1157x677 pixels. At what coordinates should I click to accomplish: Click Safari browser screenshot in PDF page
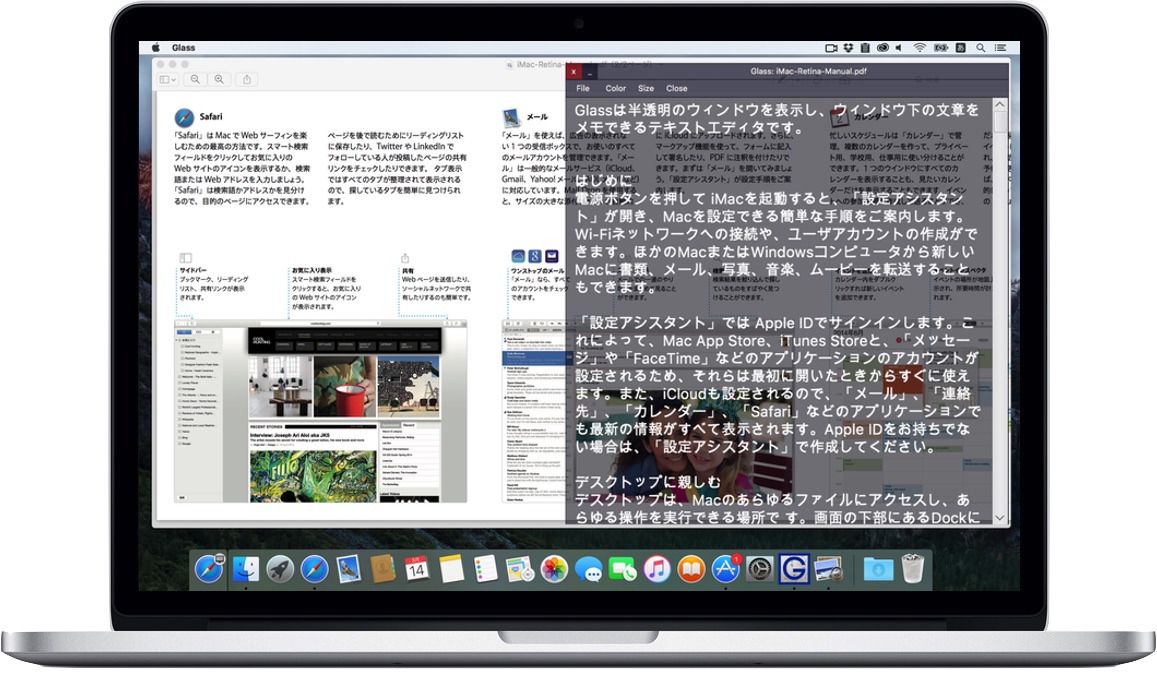321,411
